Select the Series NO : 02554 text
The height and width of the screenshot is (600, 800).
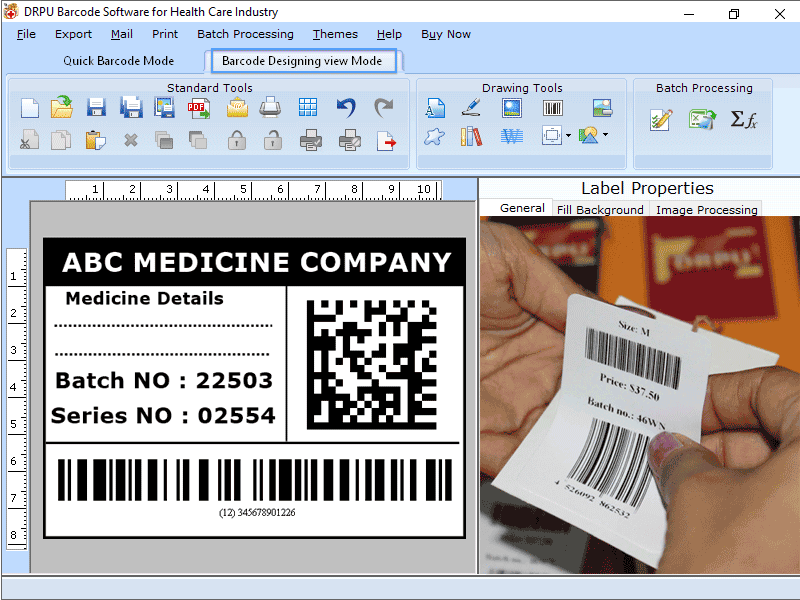(x=163, y=415)
